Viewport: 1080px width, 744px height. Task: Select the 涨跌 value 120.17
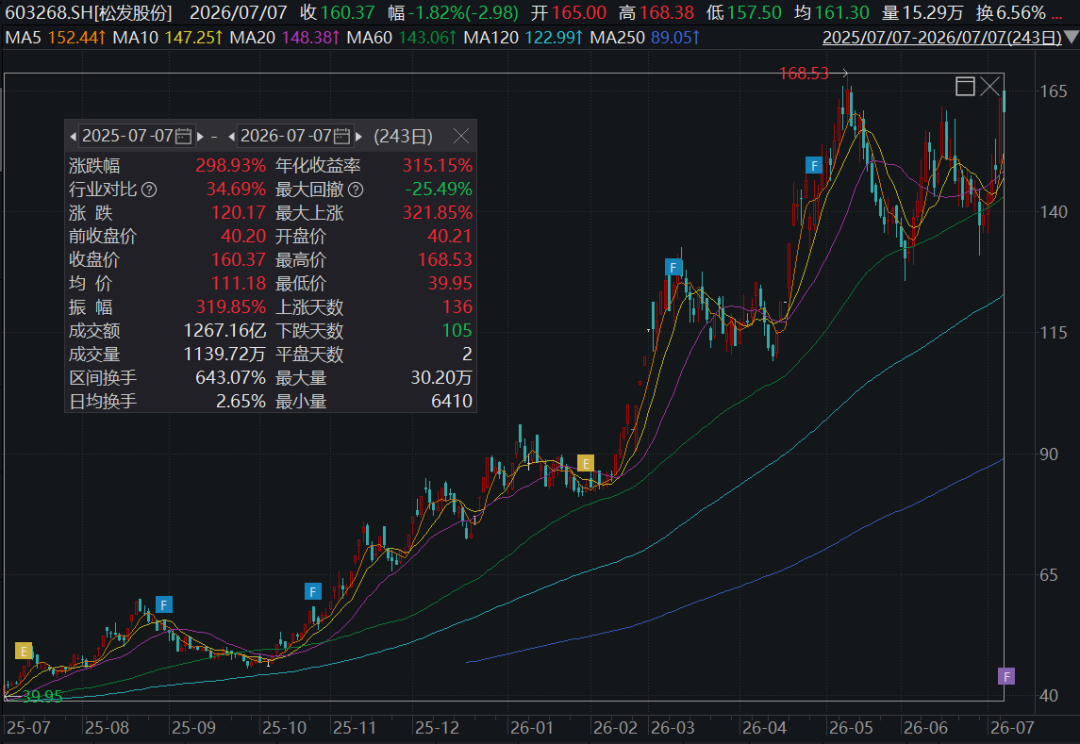point(238,213)
